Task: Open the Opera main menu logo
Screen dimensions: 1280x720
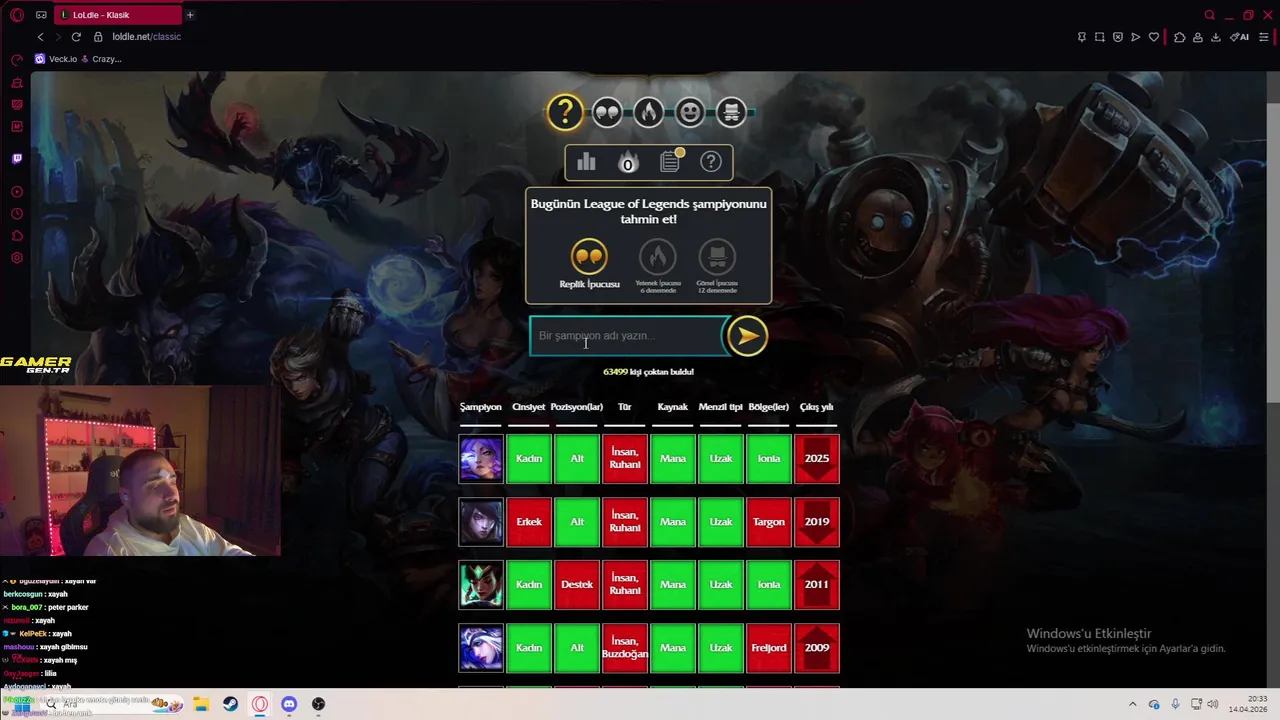Action: [x=17, y=15]
